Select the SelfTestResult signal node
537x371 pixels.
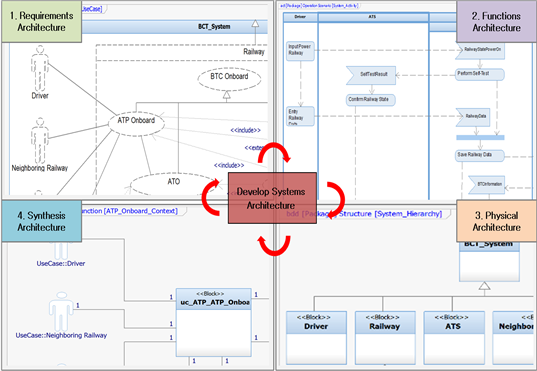[371, 75]
